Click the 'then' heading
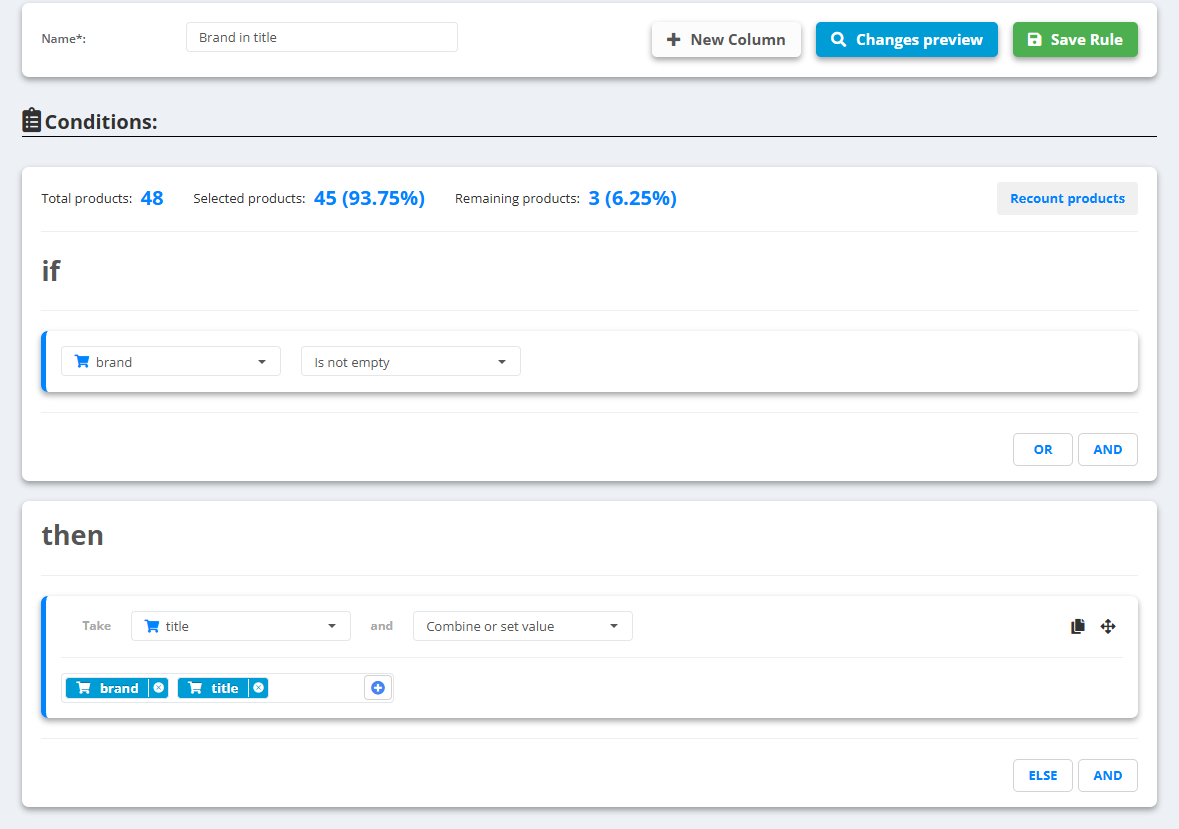The image size is (1179, 829). click(72, 535)
